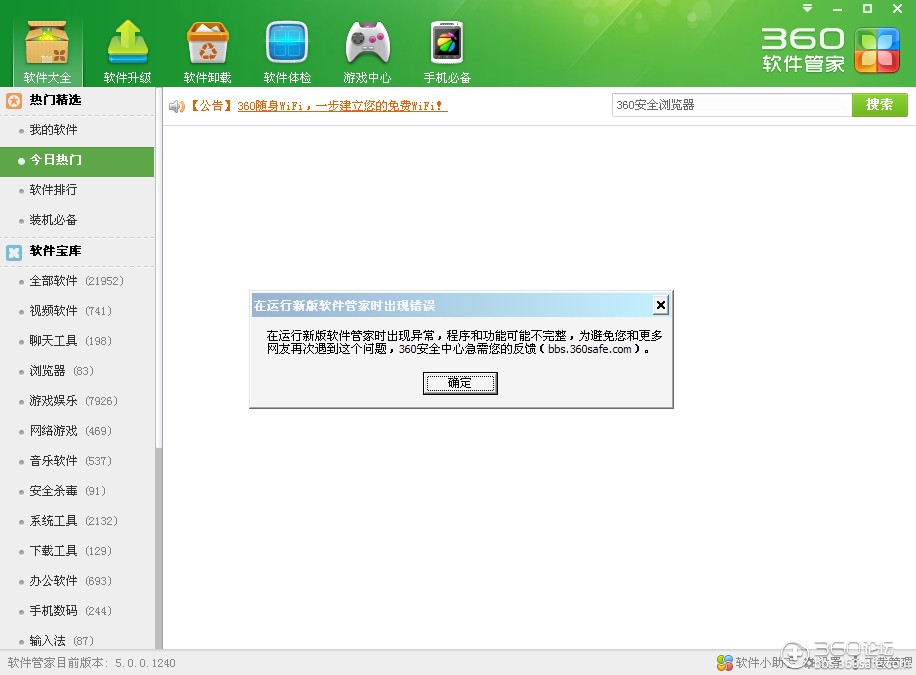Click the 热门精选 star icon
The width and height of the screenshot is (916, 675).
tap(14, 101)
